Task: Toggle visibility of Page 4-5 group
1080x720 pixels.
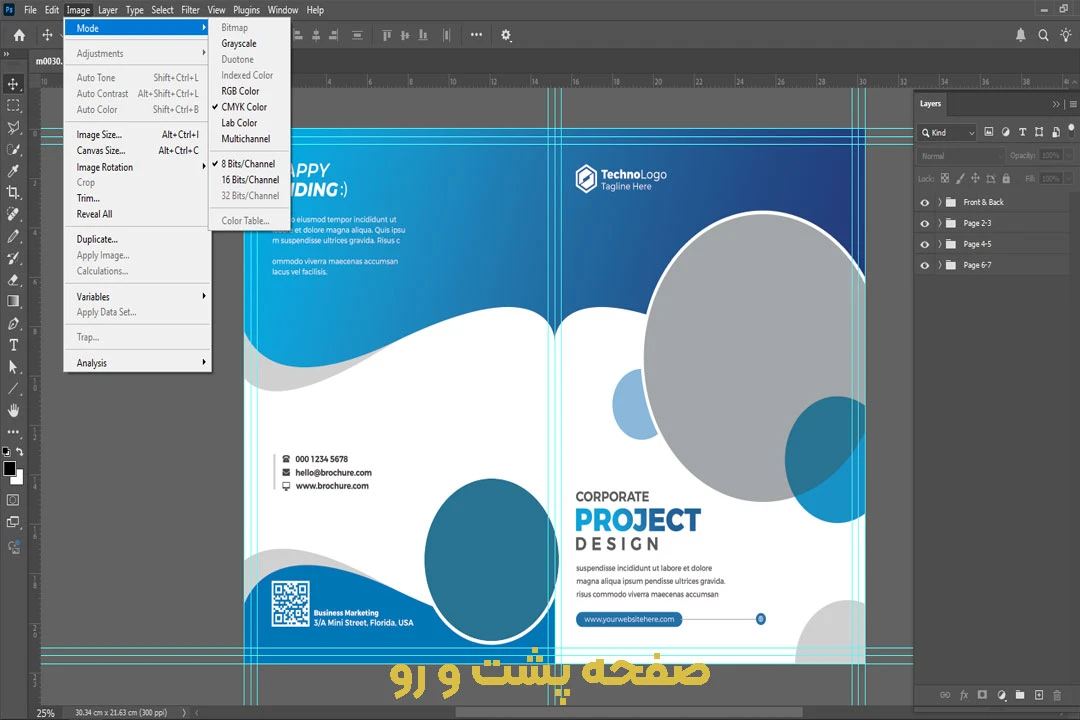Action: (924, 244)
